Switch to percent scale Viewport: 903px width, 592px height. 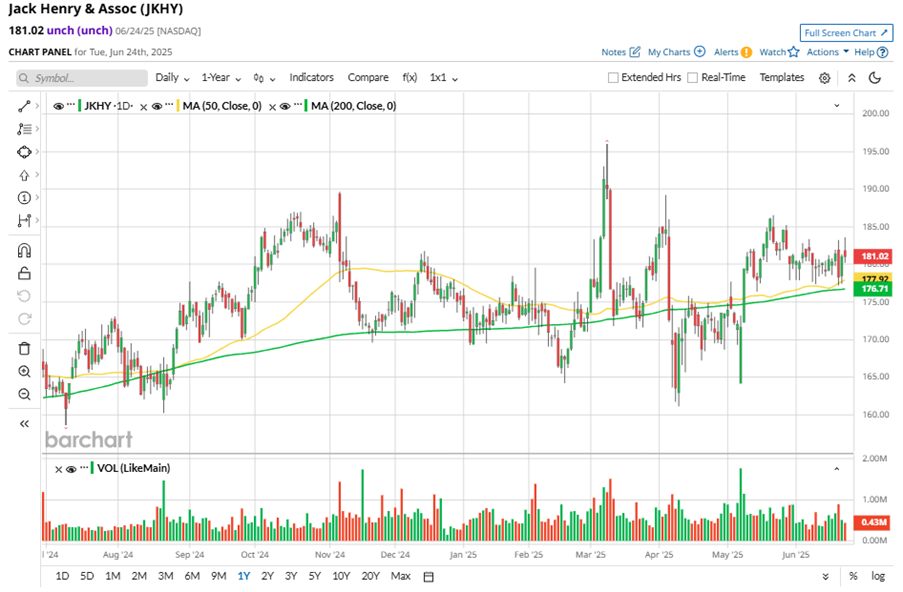coord(853,576)
